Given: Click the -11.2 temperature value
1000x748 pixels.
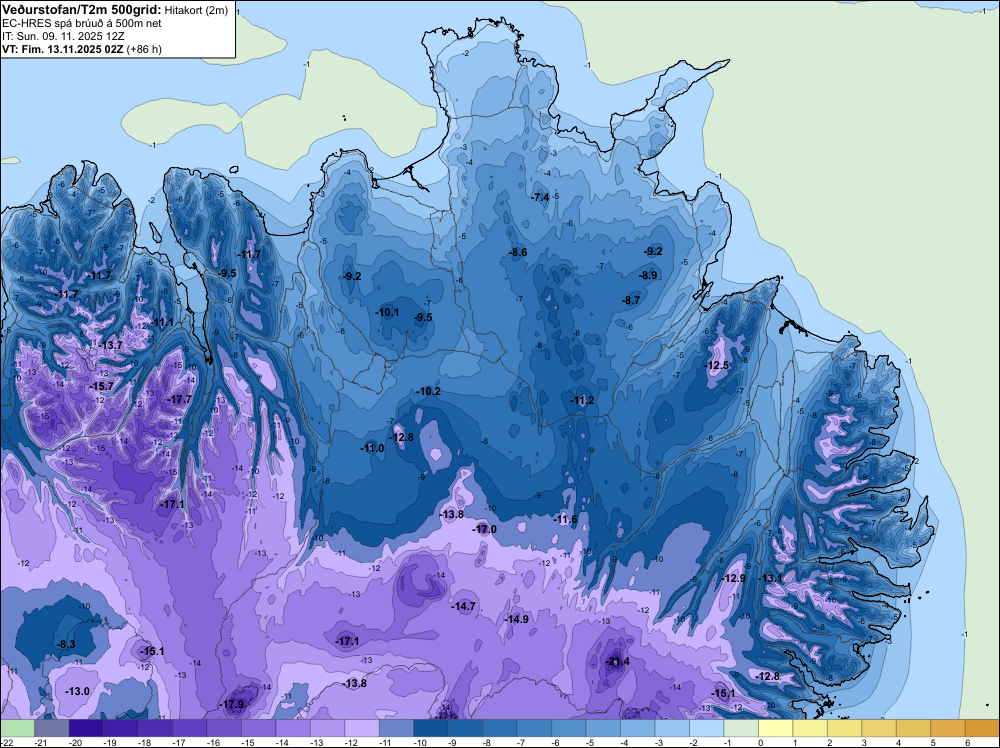Looking at the screenshot, I should click(582, 400).
